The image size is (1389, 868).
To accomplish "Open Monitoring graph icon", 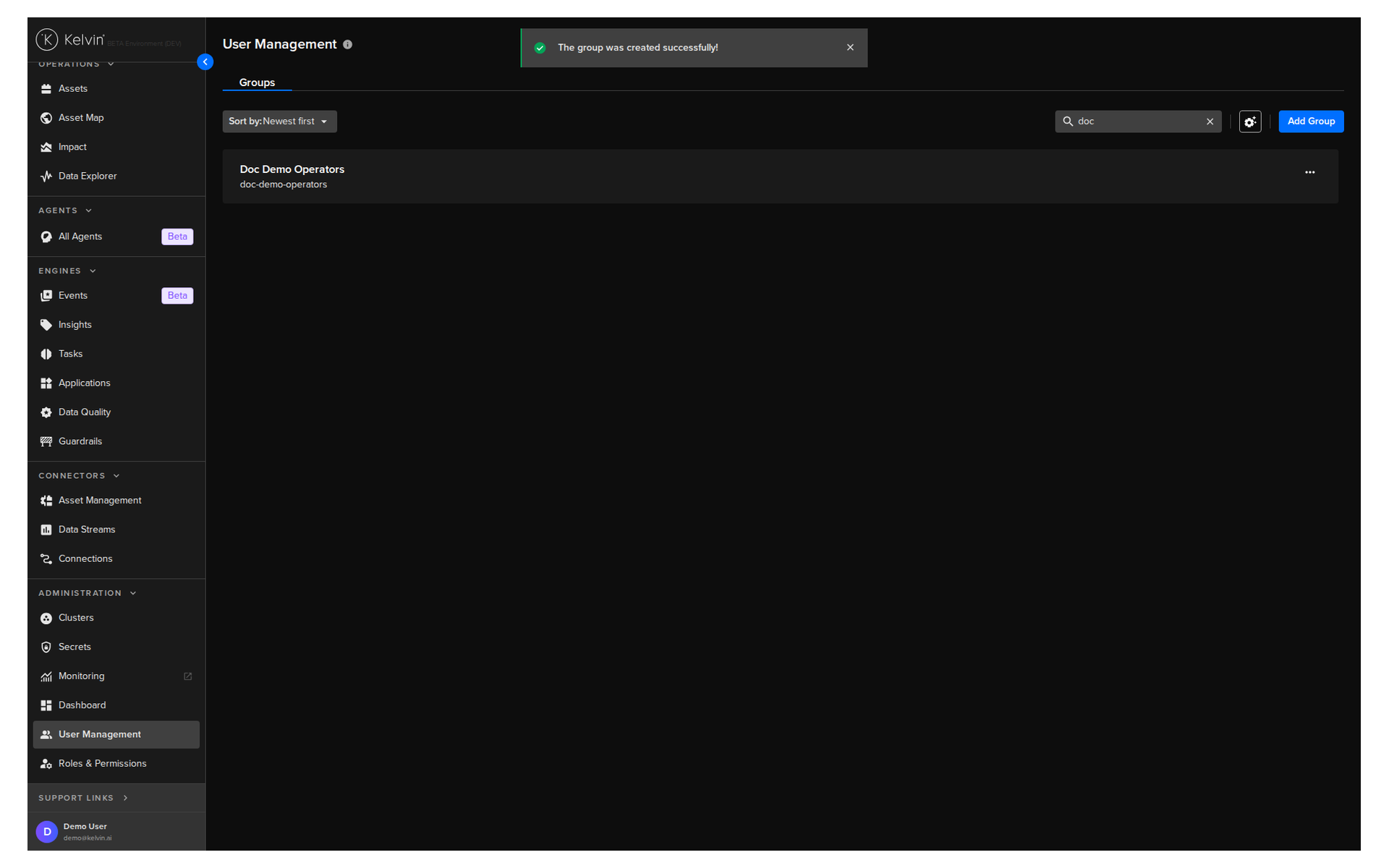I will coord(46,676).
